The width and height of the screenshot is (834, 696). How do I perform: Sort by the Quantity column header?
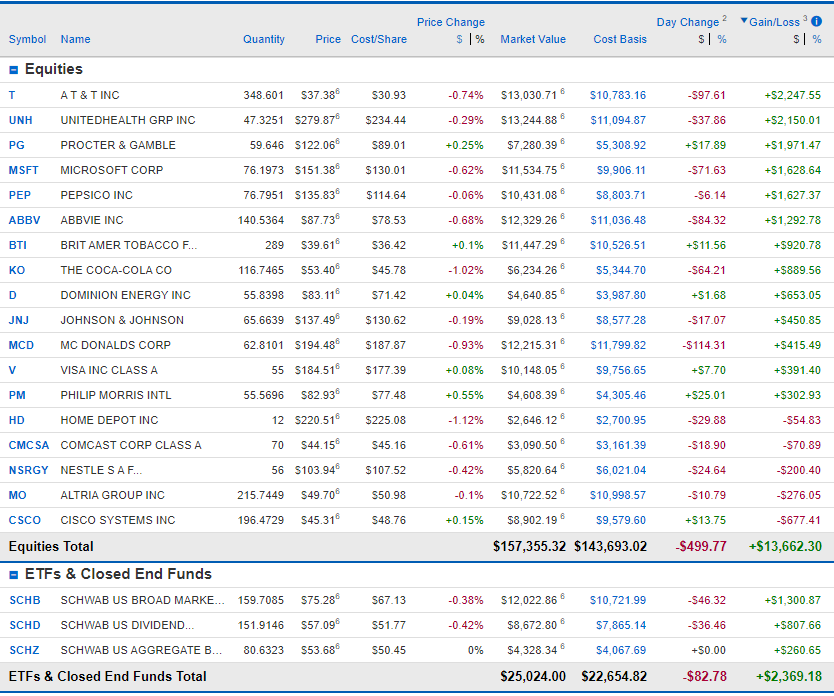pos(264,39)
